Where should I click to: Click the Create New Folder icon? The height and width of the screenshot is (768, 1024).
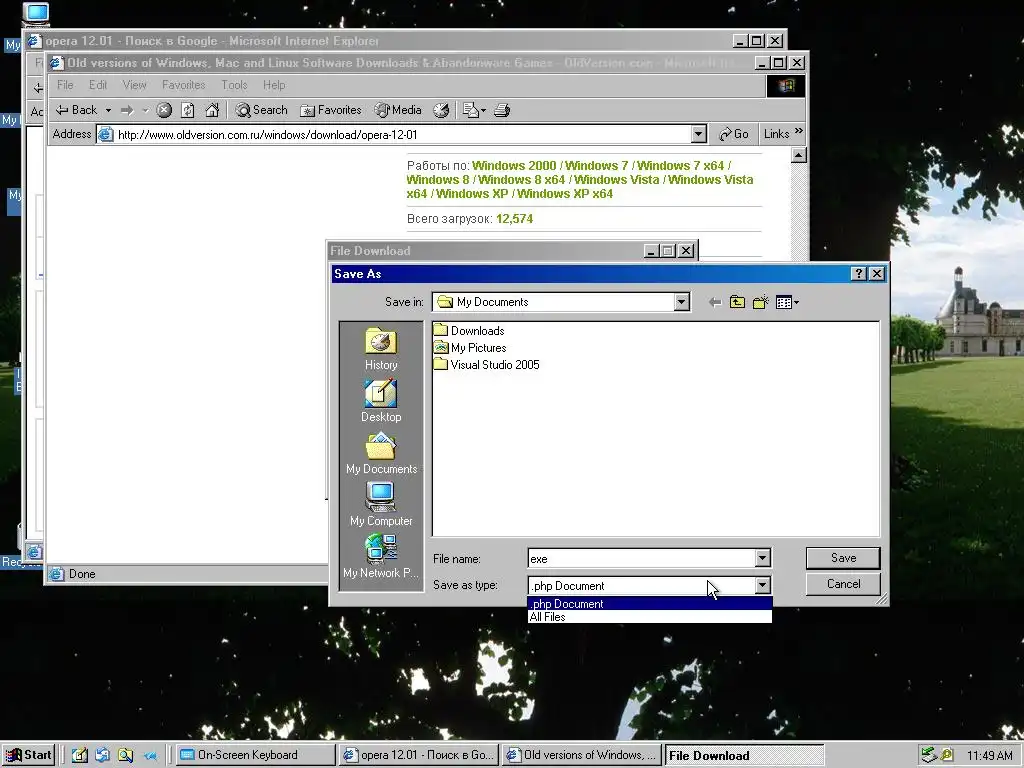(760, 302)
